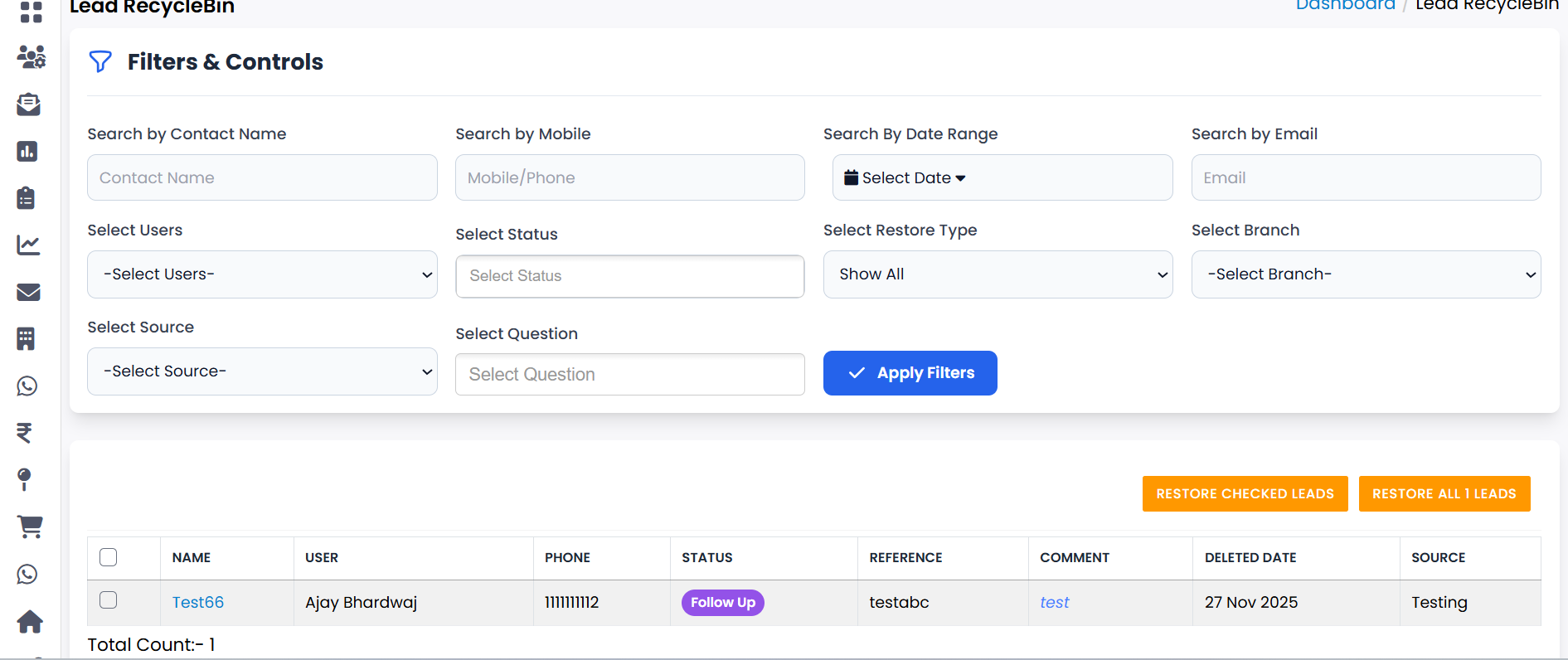
Task: Tick the select-all checkbox in table header
Action: 109,557
